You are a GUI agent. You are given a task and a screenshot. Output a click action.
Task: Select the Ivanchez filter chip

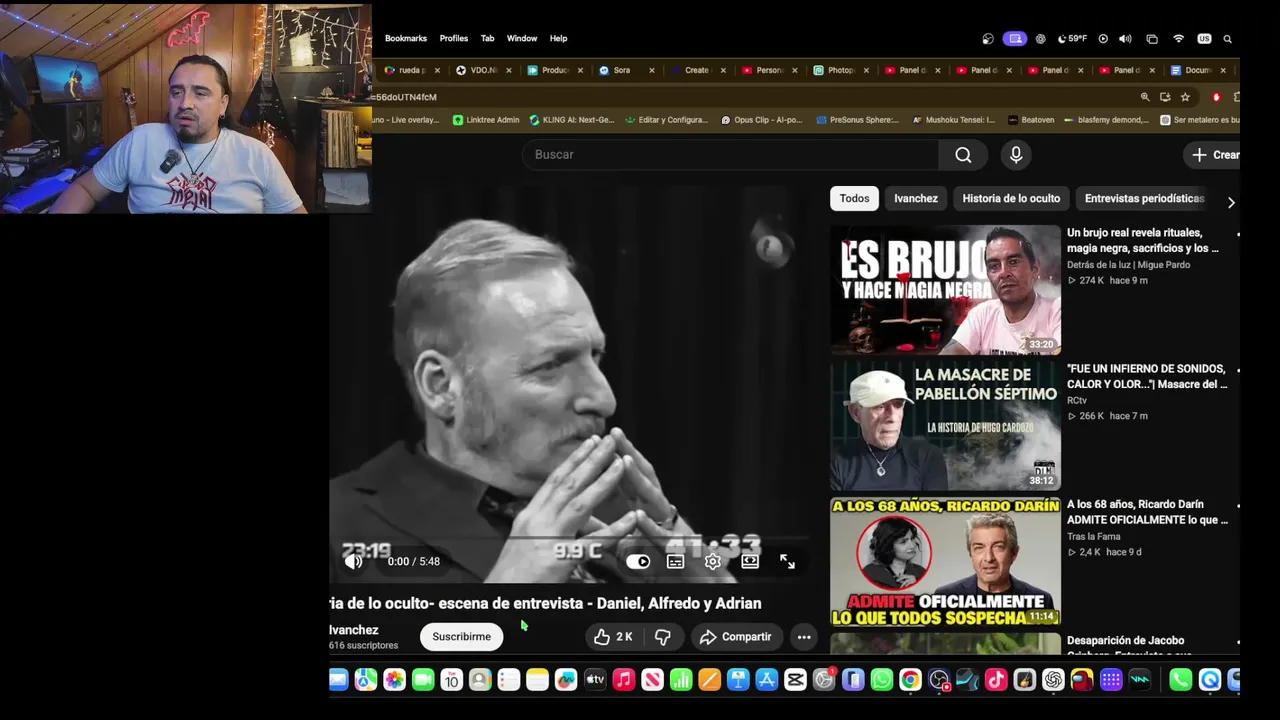pos(916,198)
